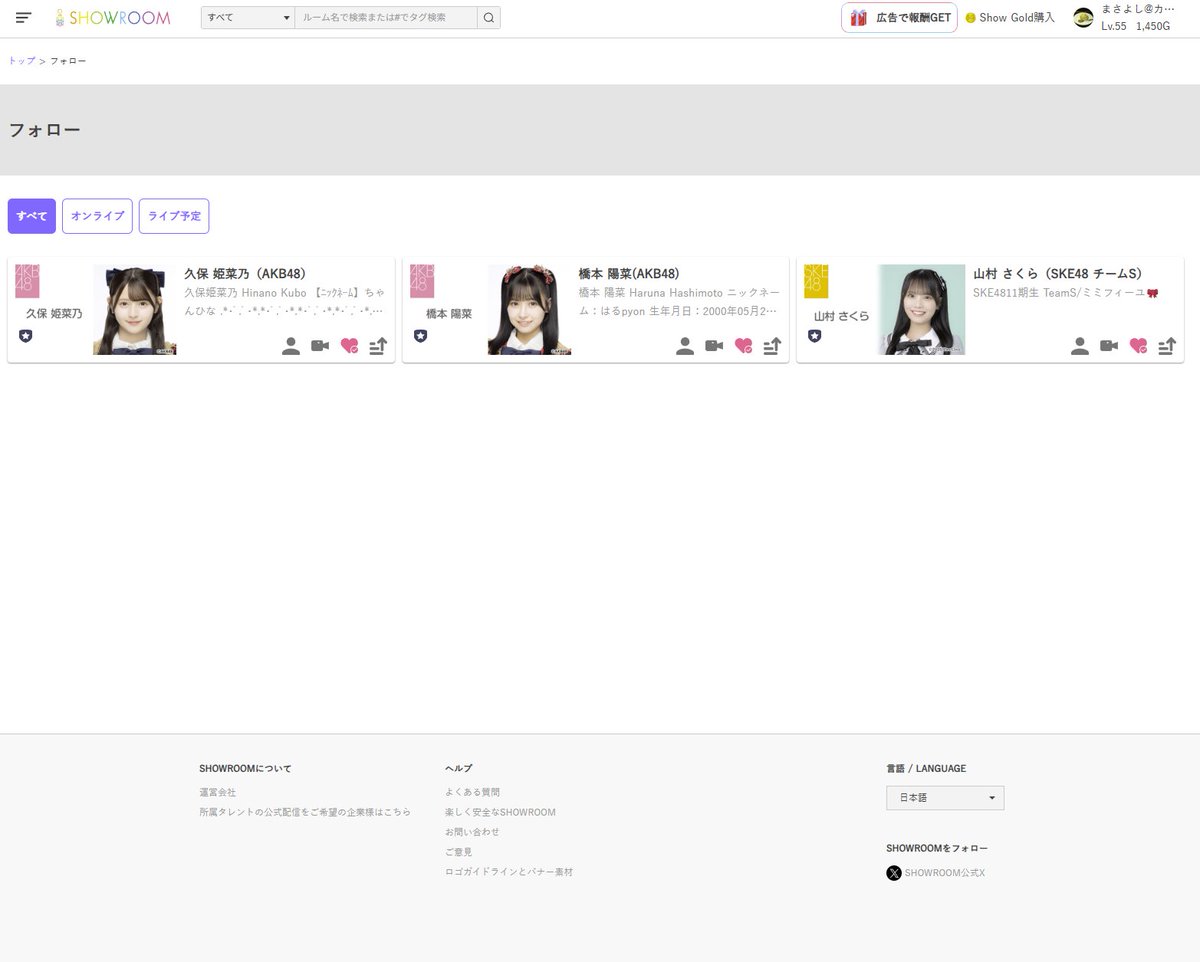Open the ご意見 footer link
The height and width of the screenshot is (962, 1200).
tap(458, 852)
